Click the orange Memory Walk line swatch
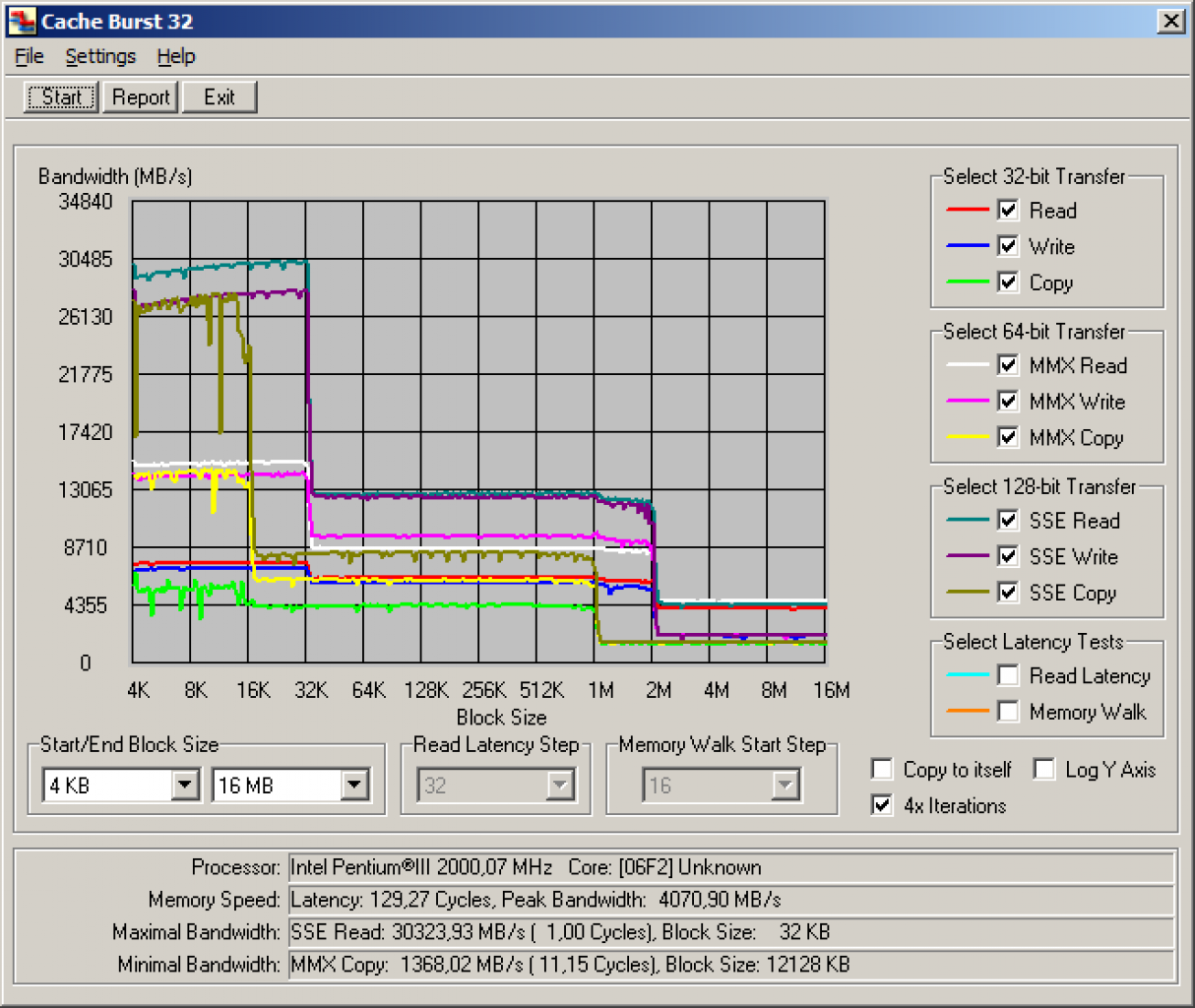 coord(967,711)
